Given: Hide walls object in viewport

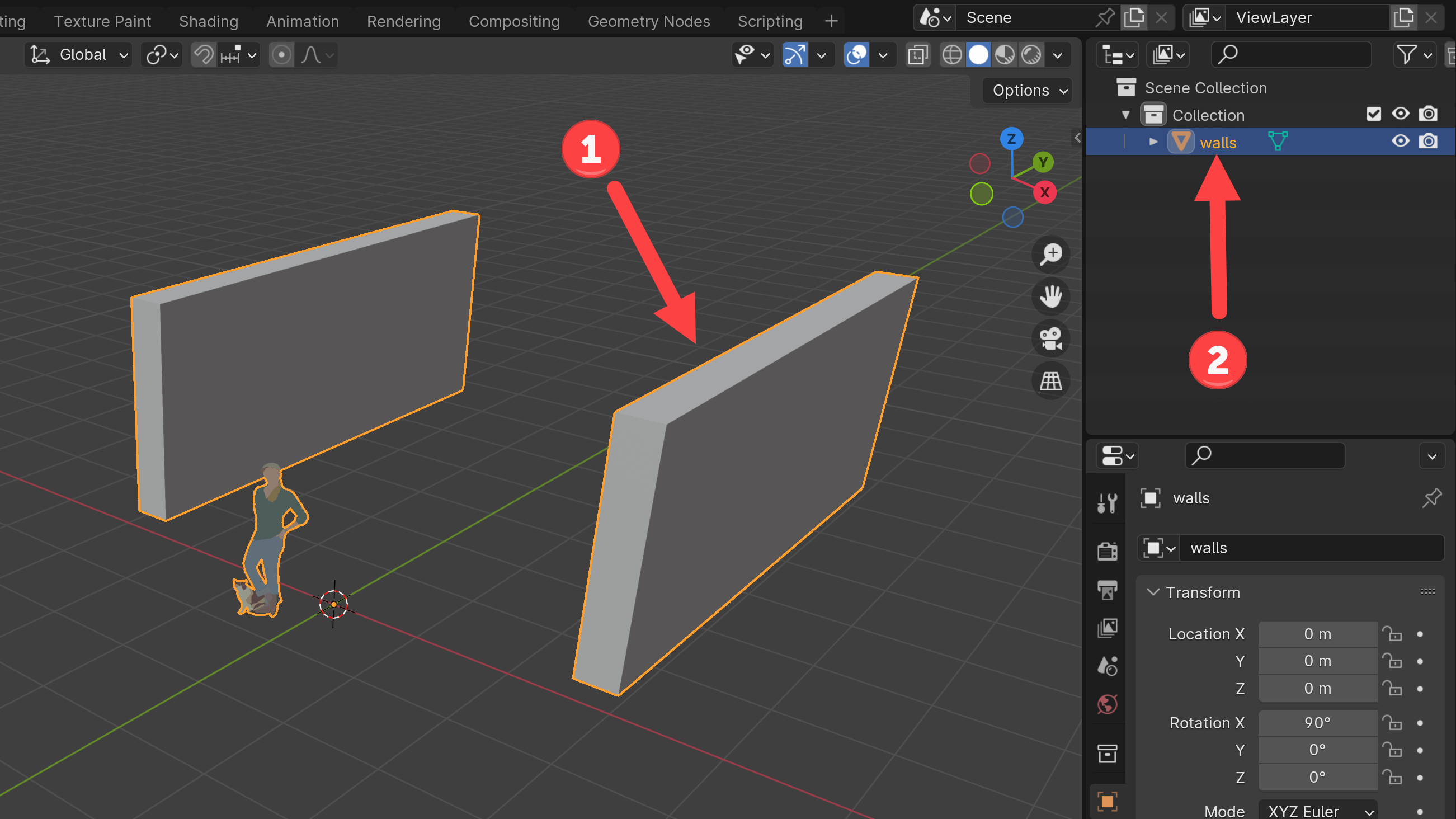Looking at the screenshot, I should 1401,142.
